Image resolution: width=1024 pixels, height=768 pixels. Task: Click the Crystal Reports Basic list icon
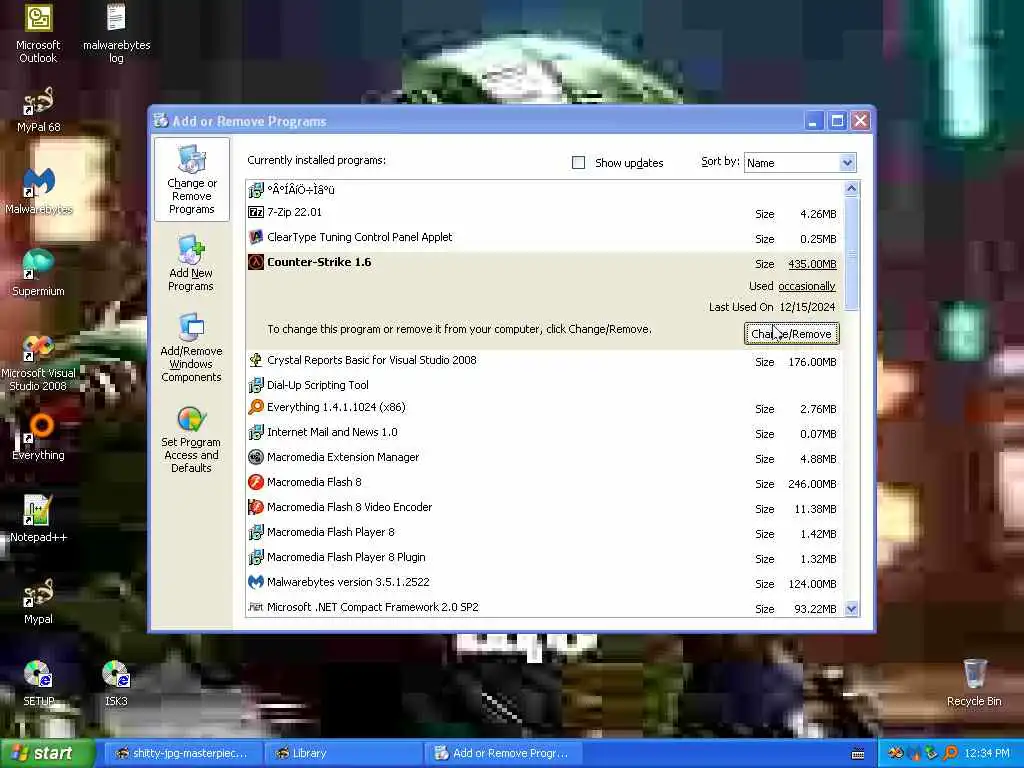click(256, 360)
